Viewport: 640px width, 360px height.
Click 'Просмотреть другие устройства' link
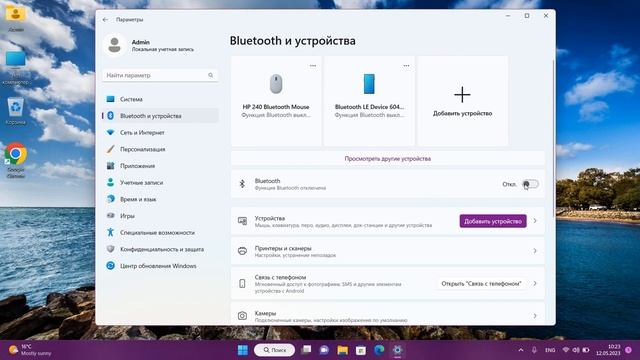point(387,159)
